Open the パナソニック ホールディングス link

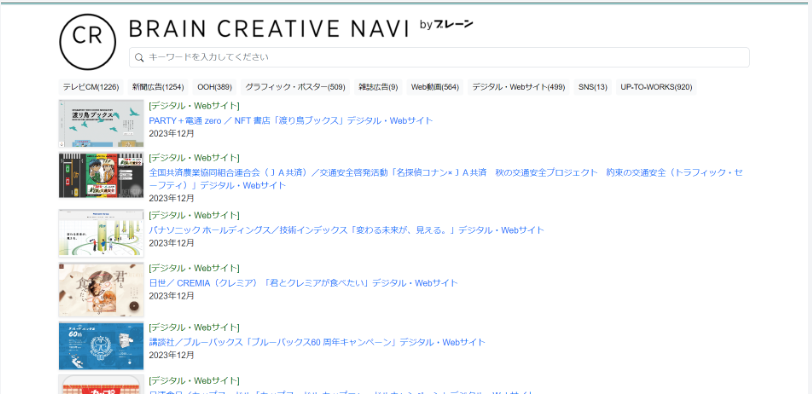[346, 230]
